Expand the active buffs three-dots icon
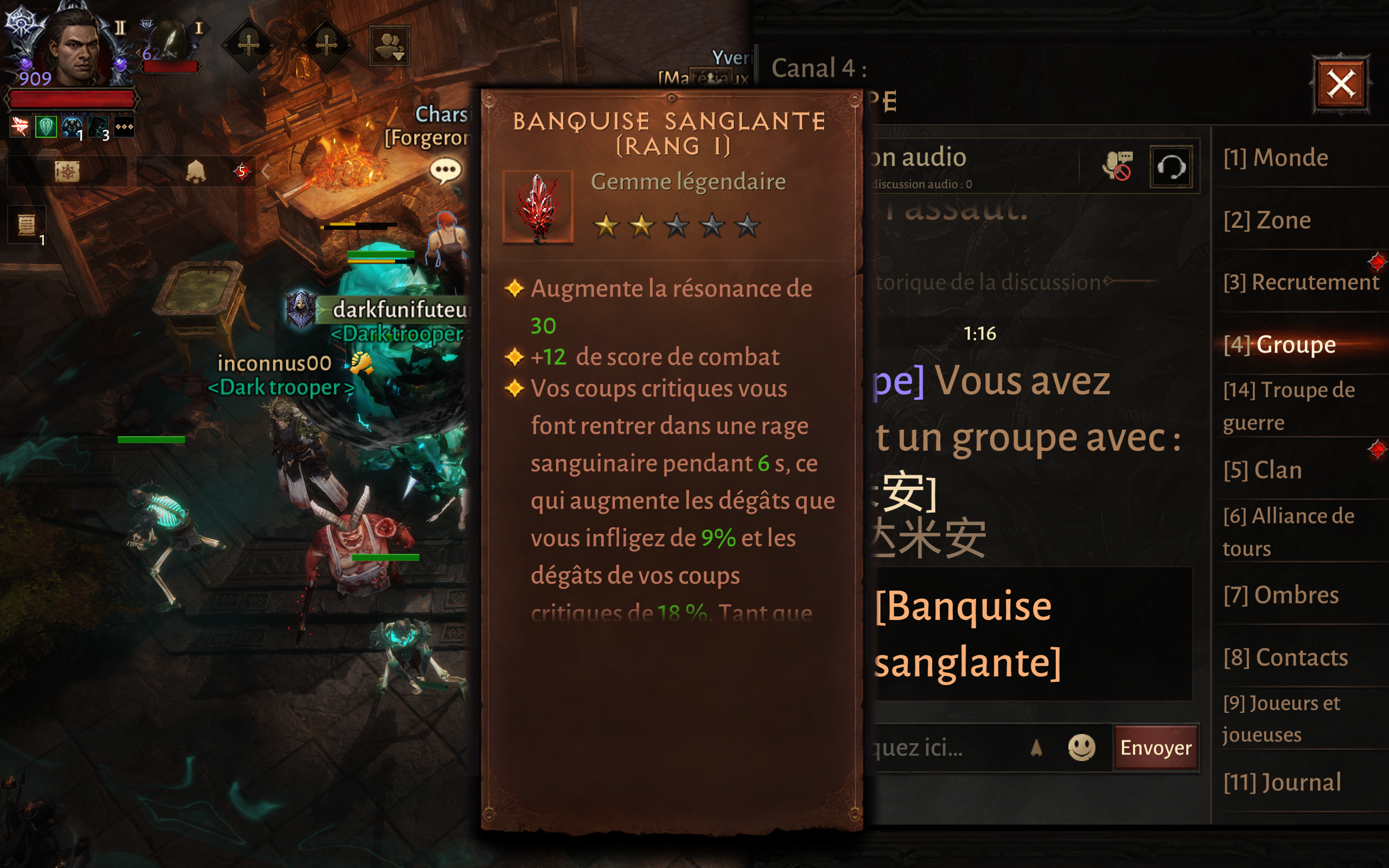The width and height of the screenshot is (1389, 868). click(x=124, y=127)
